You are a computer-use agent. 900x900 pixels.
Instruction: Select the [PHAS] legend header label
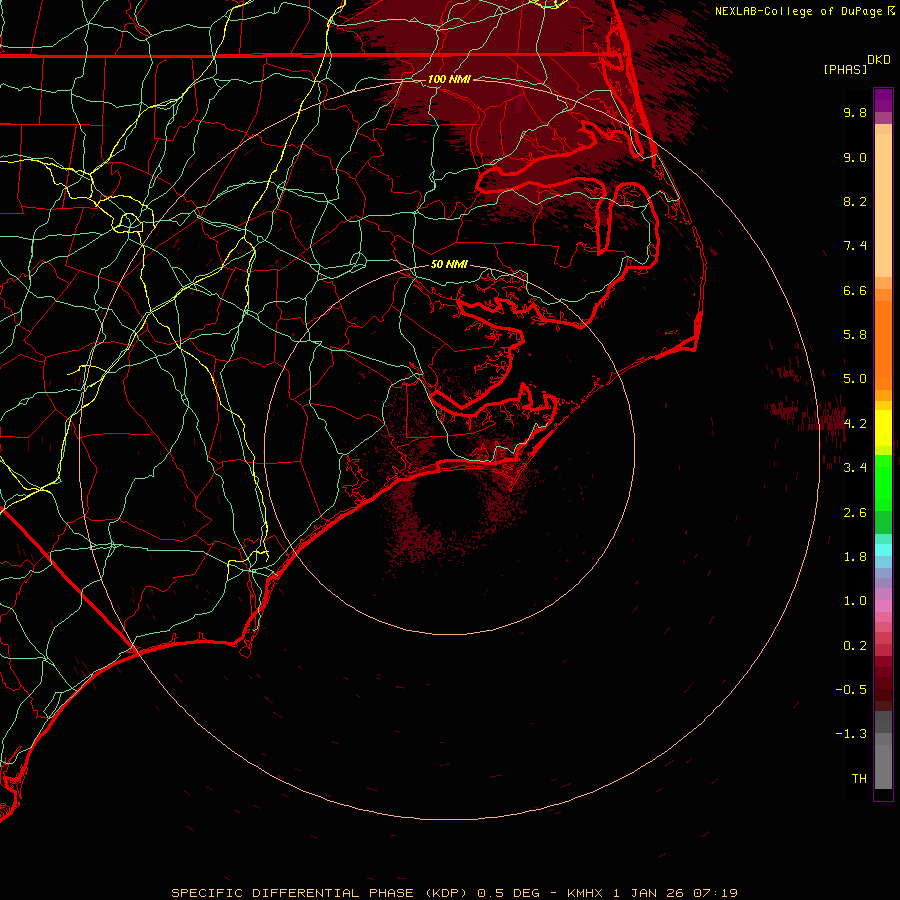coord(845,69)
